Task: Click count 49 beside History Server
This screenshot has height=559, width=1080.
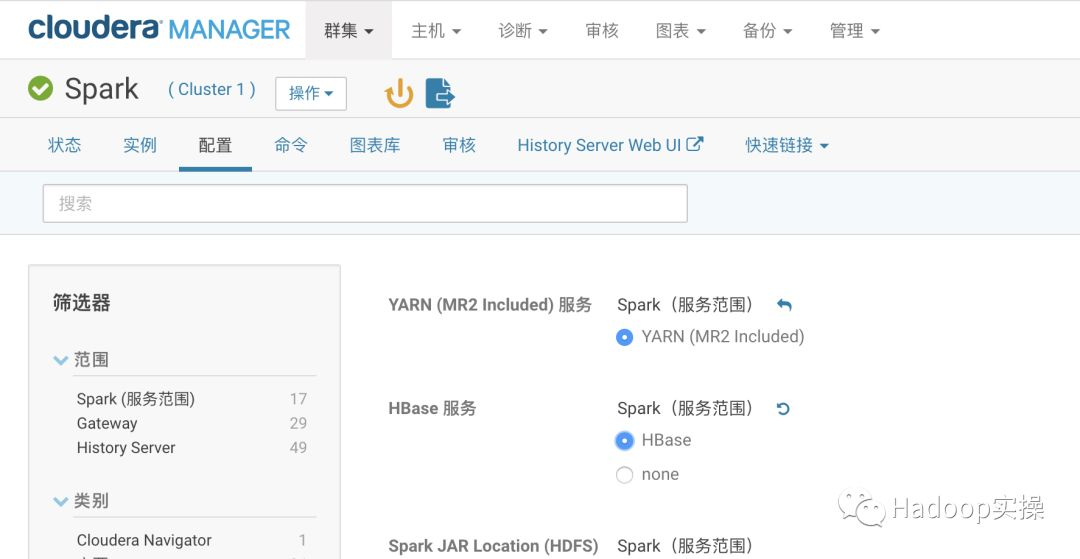Action: tap(298, 447)
